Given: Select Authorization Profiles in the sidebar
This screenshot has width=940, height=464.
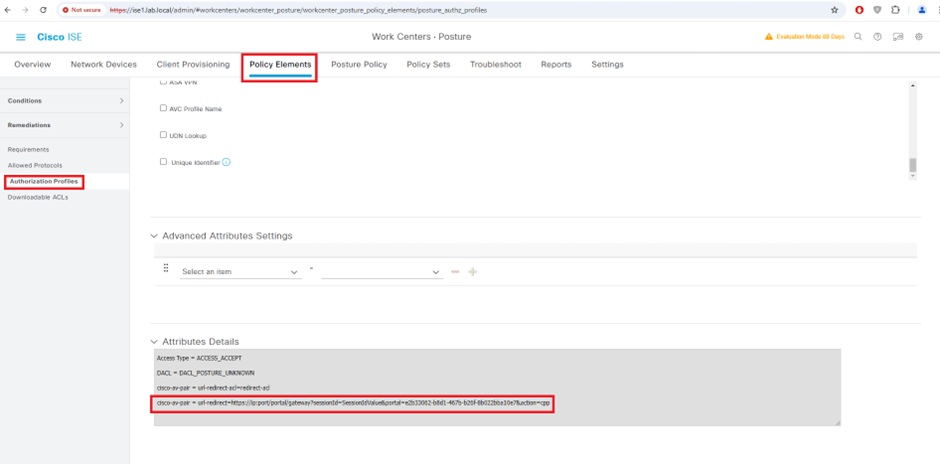Looking at the screenshot, I should tap(44, 181).
